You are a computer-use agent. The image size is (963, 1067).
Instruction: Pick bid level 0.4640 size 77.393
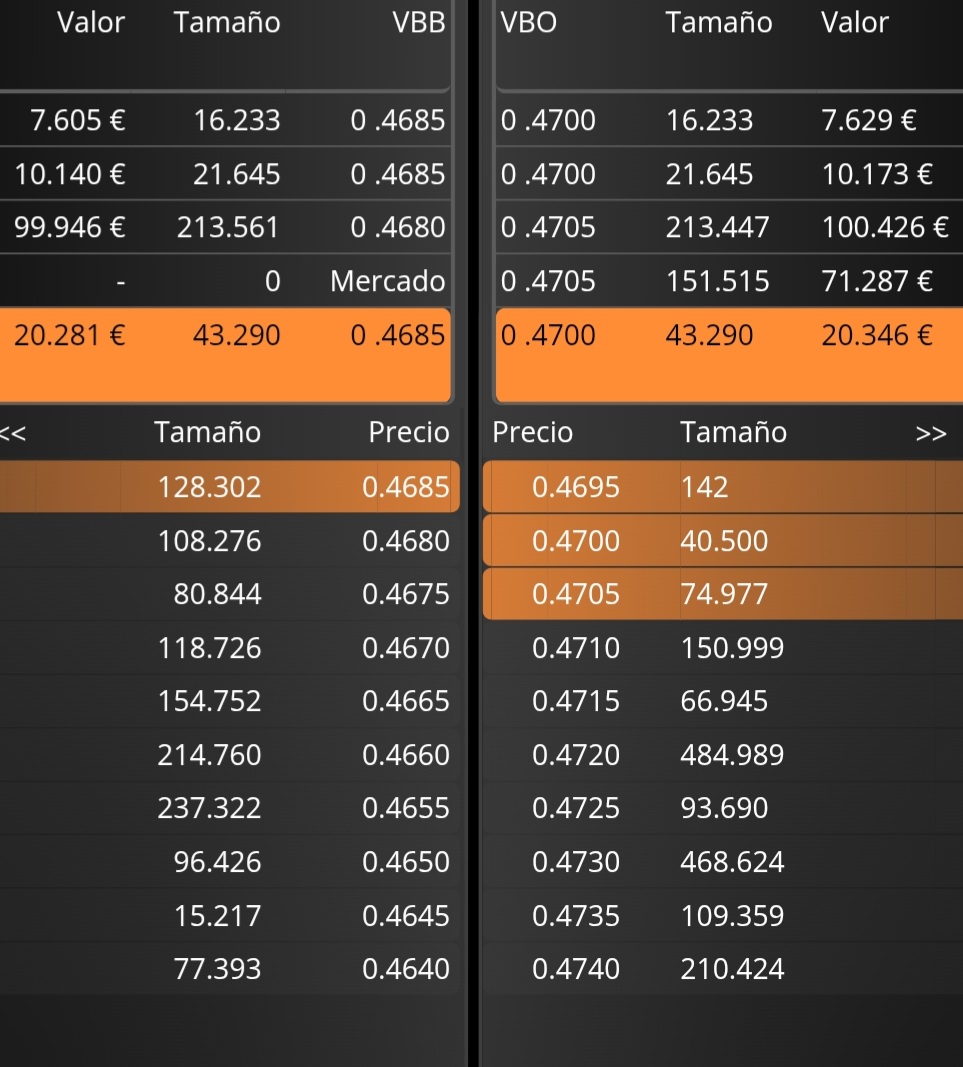tap(229, 968)
